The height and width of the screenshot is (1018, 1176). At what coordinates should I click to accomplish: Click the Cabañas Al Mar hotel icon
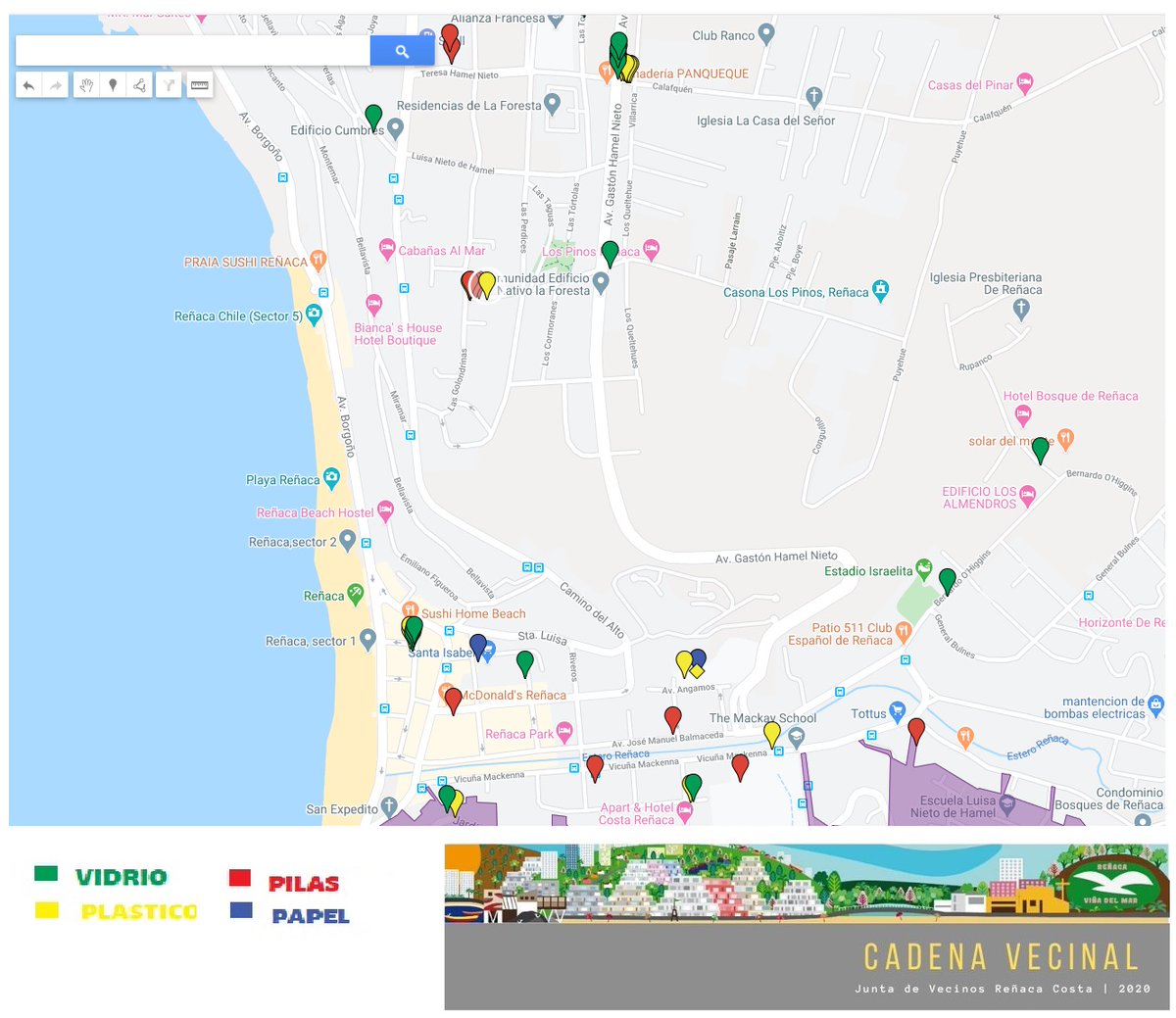pyautogui.click(x=387, y=249)
